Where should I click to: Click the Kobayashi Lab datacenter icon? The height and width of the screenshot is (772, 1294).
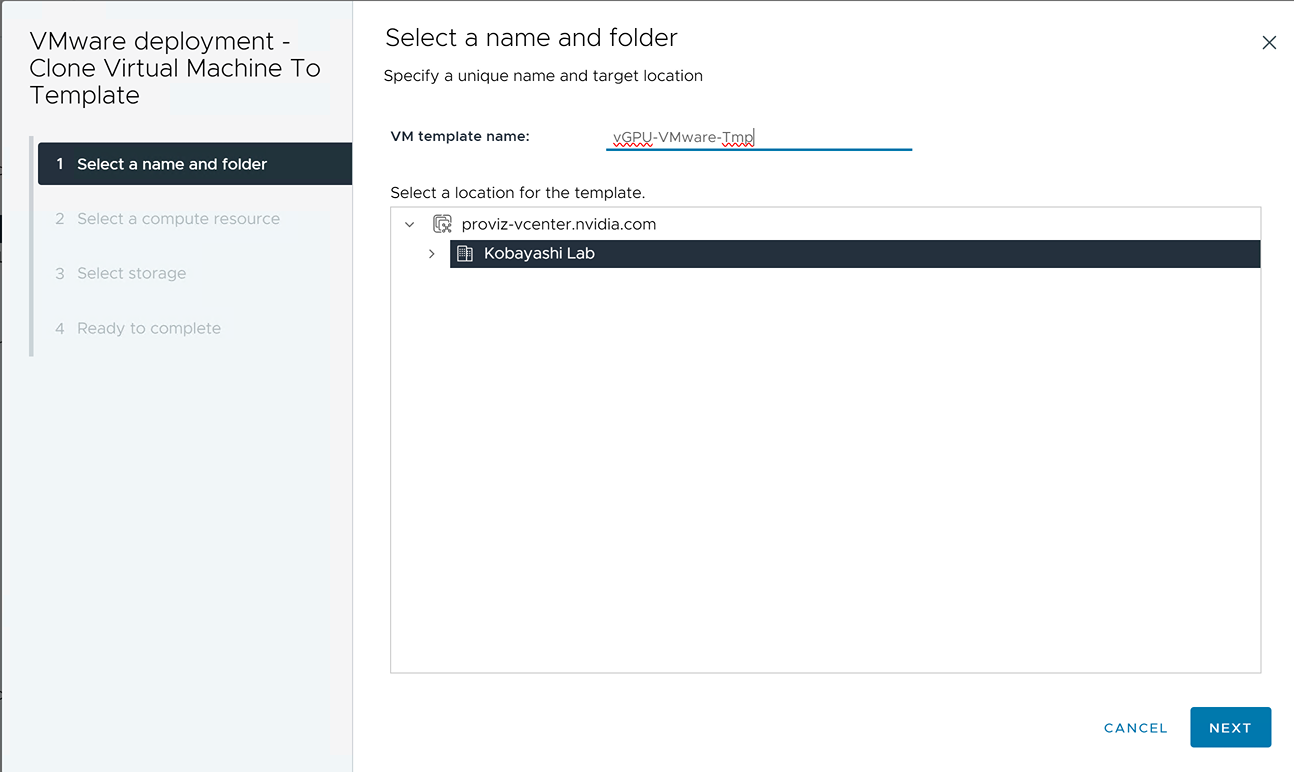pos(465,254)
